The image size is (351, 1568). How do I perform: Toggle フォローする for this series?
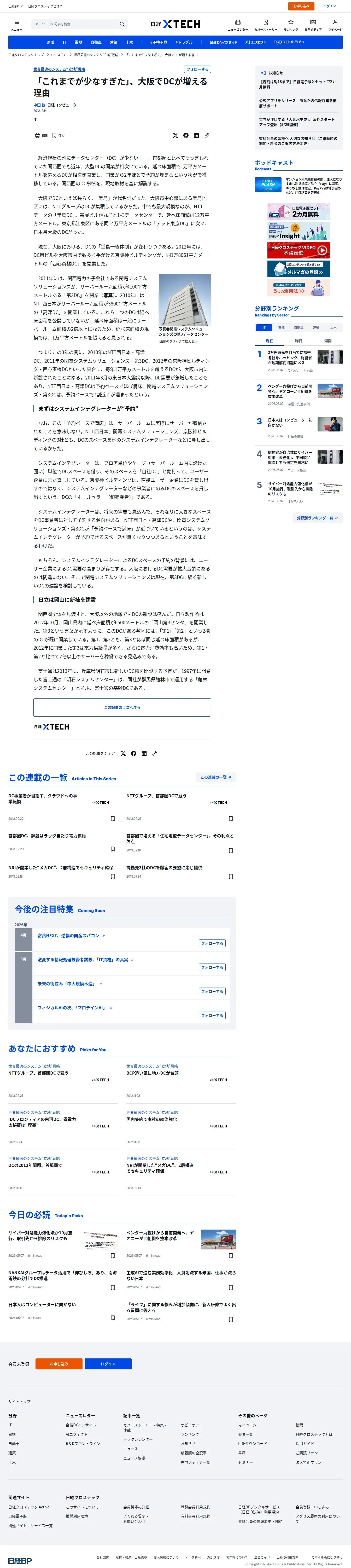click(198, 70)
